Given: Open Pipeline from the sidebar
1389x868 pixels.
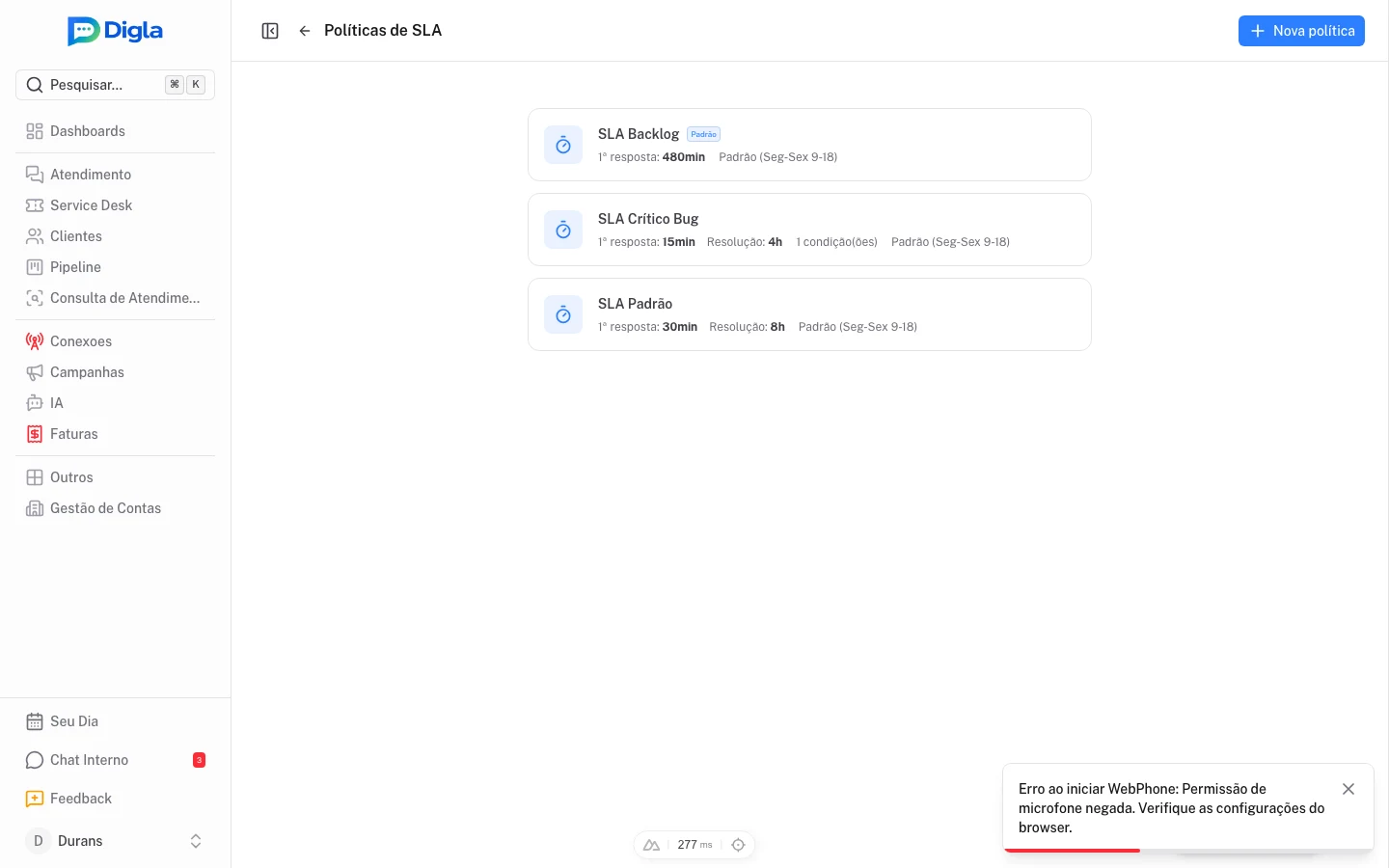Looking at the screenshot, I should [x=115, y=267].
